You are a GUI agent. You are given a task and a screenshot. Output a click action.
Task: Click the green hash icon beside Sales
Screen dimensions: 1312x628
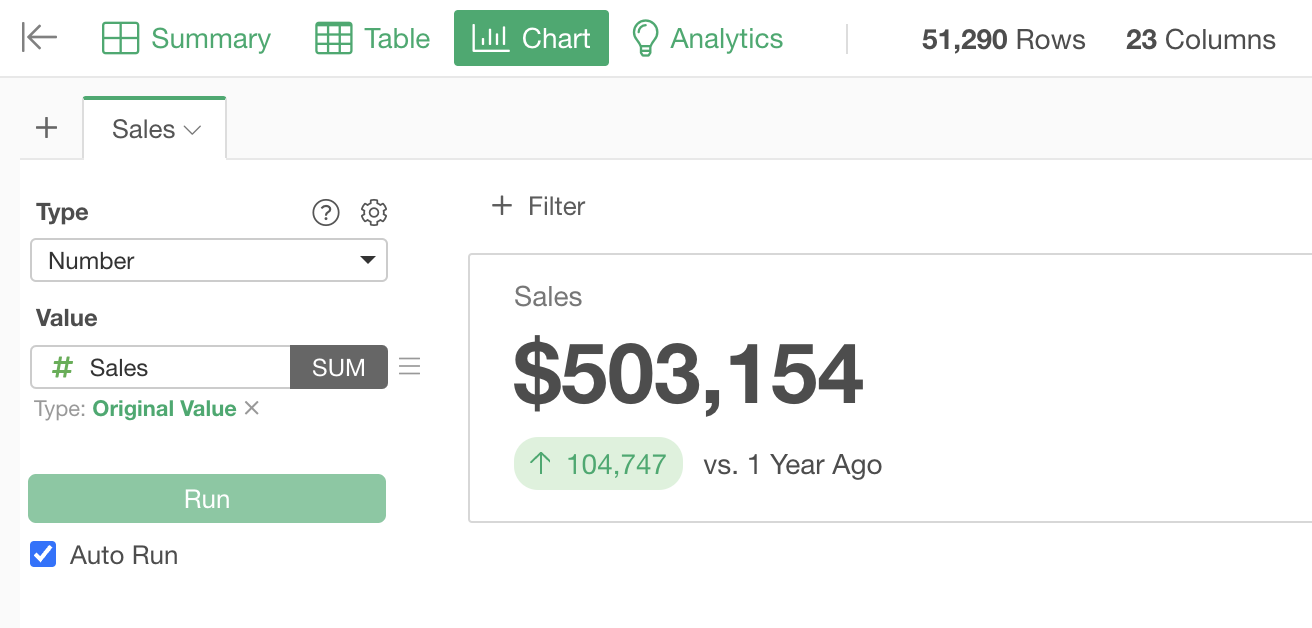pos(62,368)
